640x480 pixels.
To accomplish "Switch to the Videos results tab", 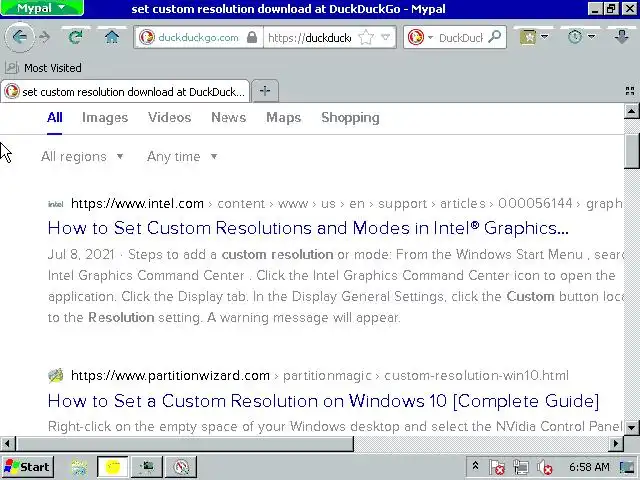I will click(x=169, y=118).
